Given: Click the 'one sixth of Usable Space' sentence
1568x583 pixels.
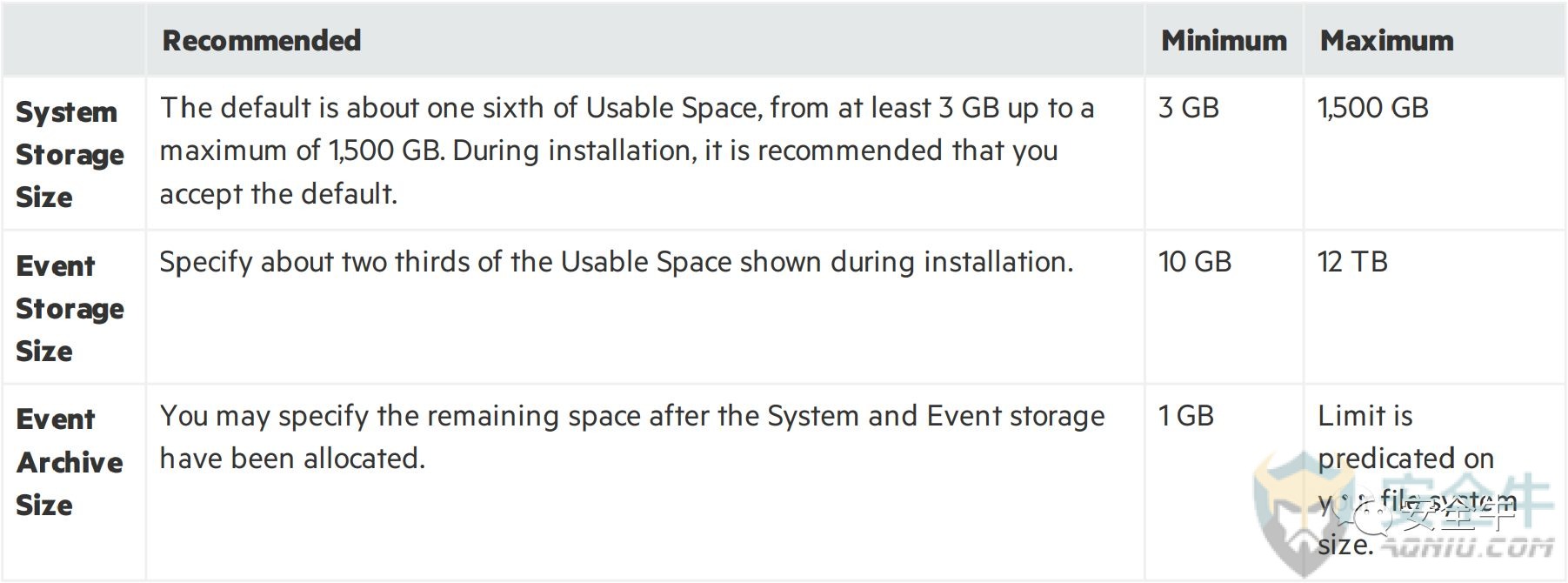Looking at the screenshot, I should click(x=626, y=108).
